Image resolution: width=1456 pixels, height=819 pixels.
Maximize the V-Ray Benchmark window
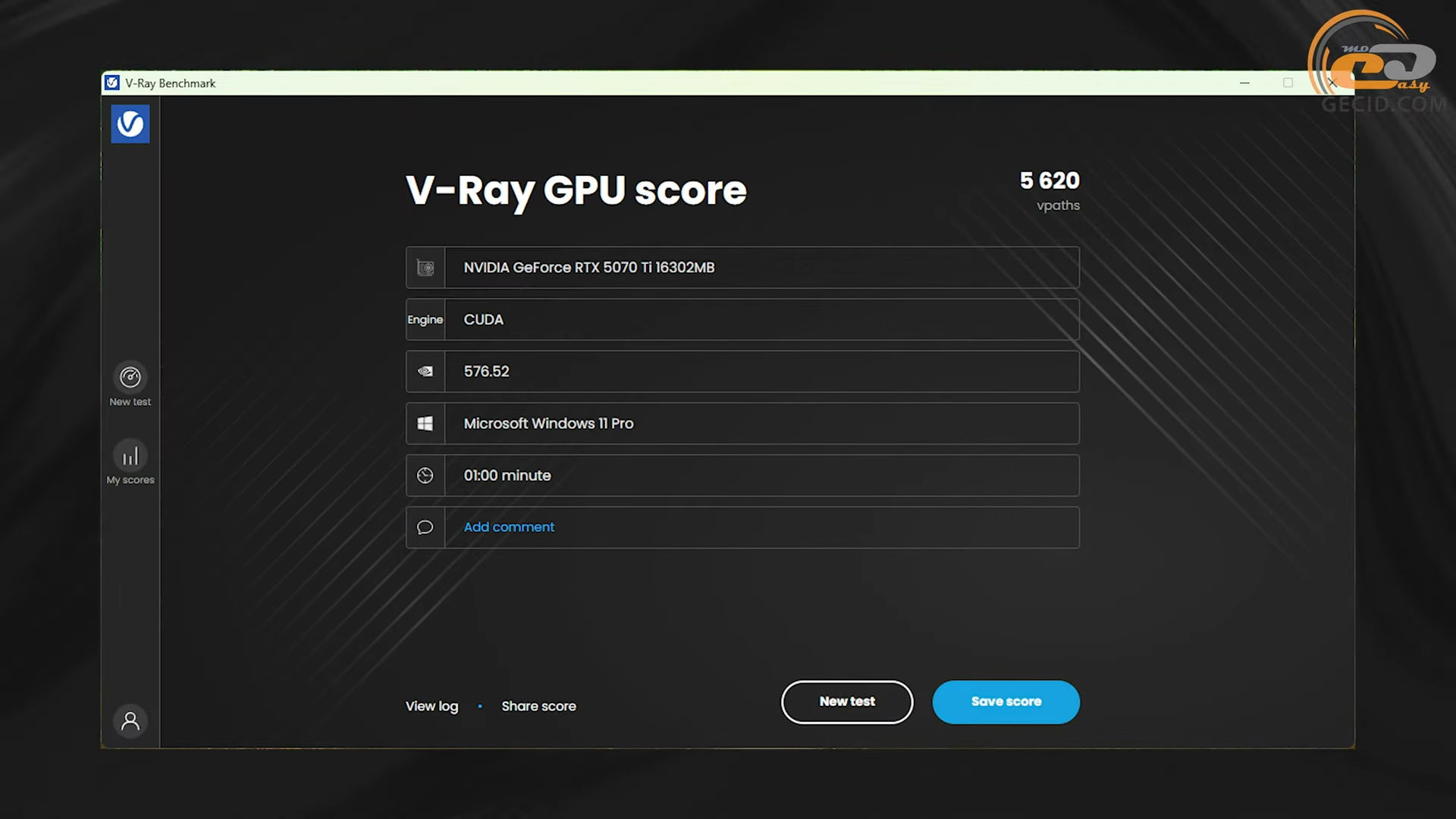pyautogui.click(x=1288, y=83)
